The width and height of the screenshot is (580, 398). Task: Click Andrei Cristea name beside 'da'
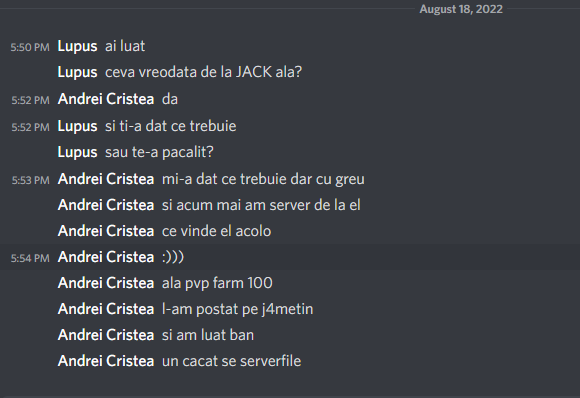[106, 99]
